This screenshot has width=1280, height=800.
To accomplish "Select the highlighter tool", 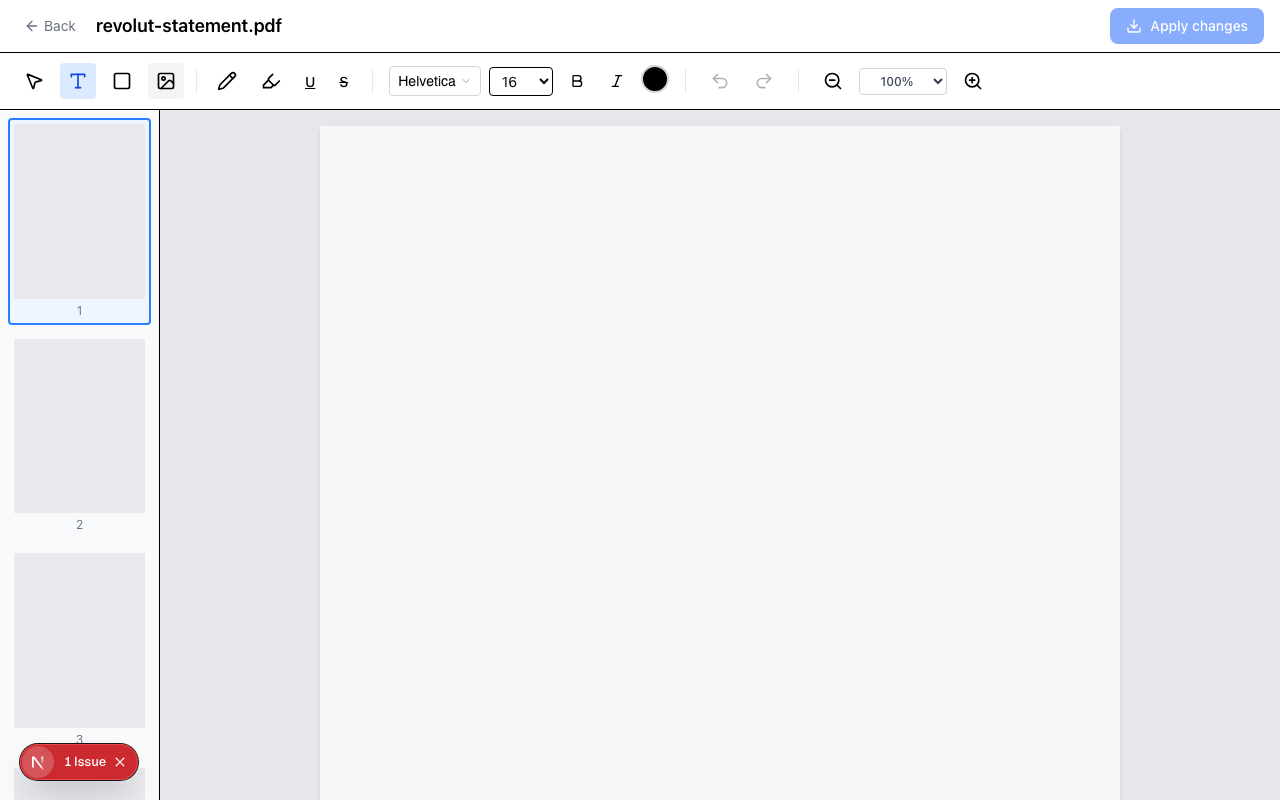I will pos(270,81).
